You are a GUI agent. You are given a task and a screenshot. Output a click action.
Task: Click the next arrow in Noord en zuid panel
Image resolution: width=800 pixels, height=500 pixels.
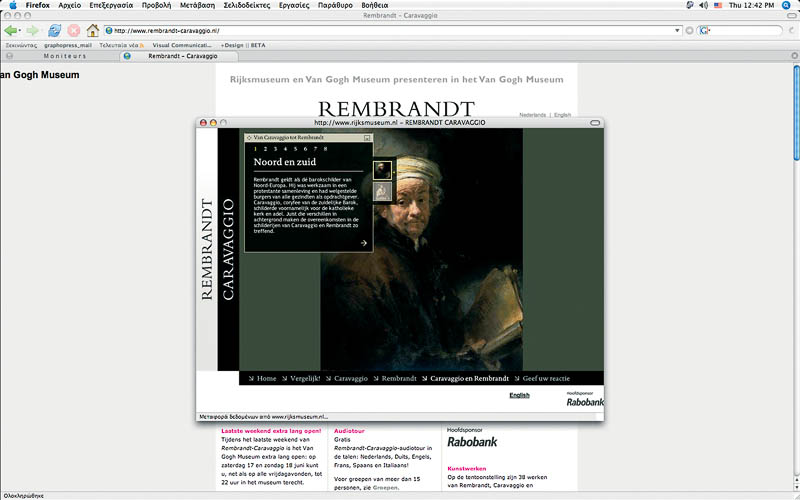click(x=364, y=243)
